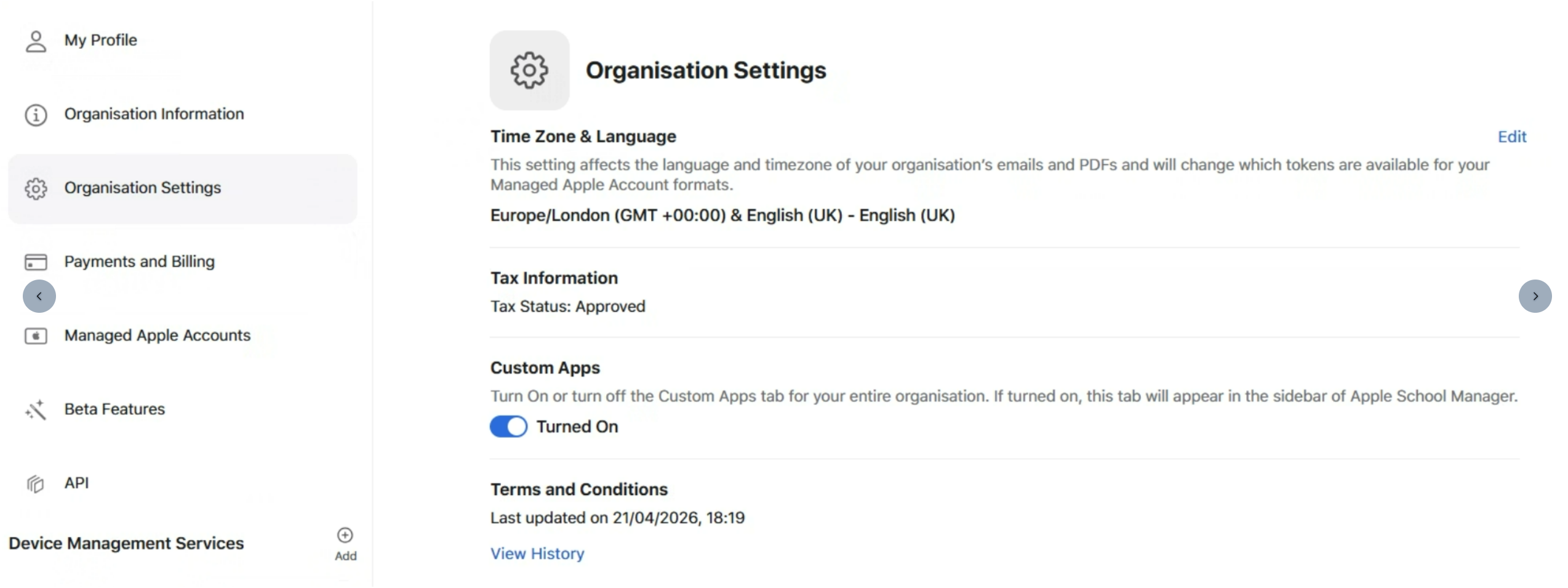The width and height of the screenshot is (1568, 588).
Task: Open View History link
Action: pos(537,554)
